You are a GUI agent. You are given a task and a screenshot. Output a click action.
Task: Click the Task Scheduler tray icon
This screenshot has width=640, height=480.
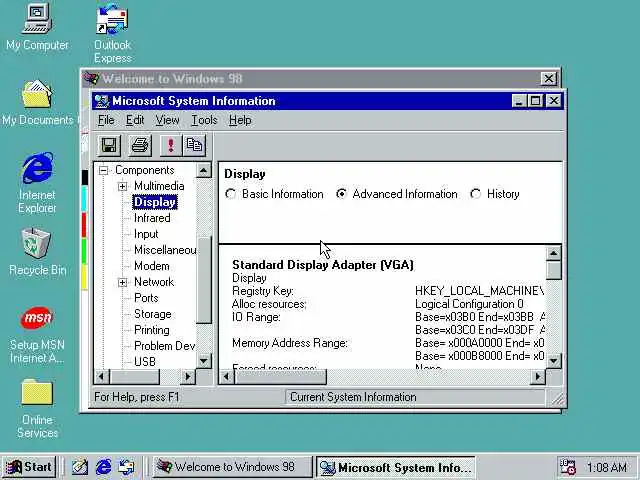coord(567,467)
